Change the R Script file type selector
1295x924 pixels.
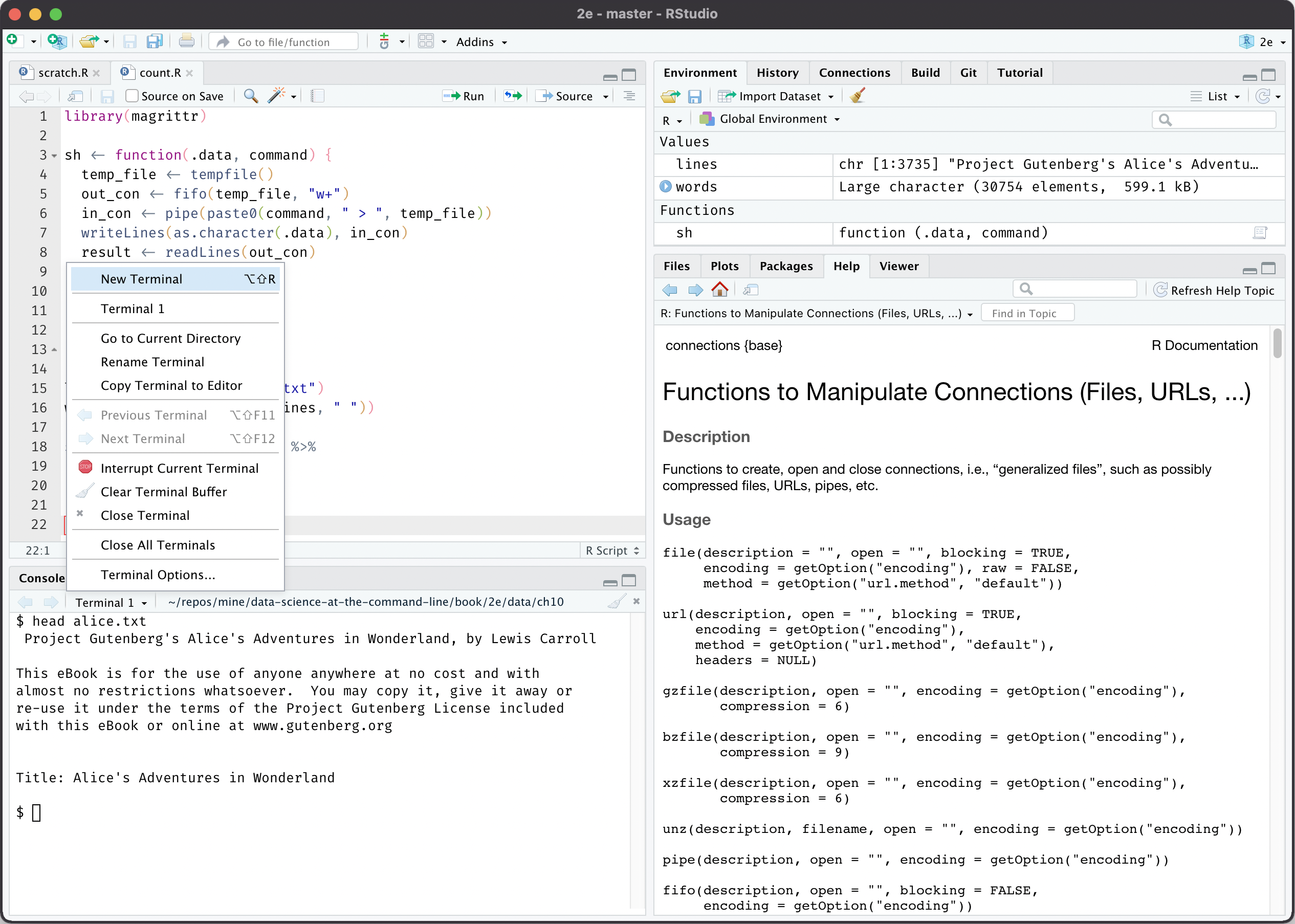pos(611,550)
